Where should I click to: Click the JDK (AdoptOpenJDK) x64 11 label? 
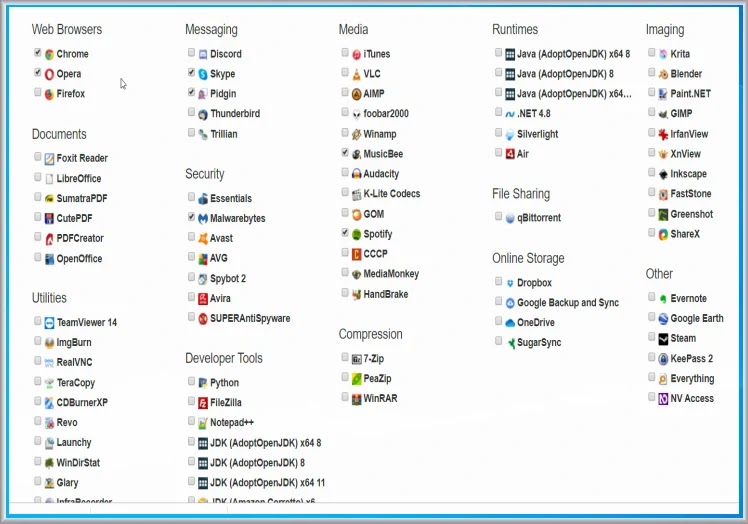click(268, 483)
